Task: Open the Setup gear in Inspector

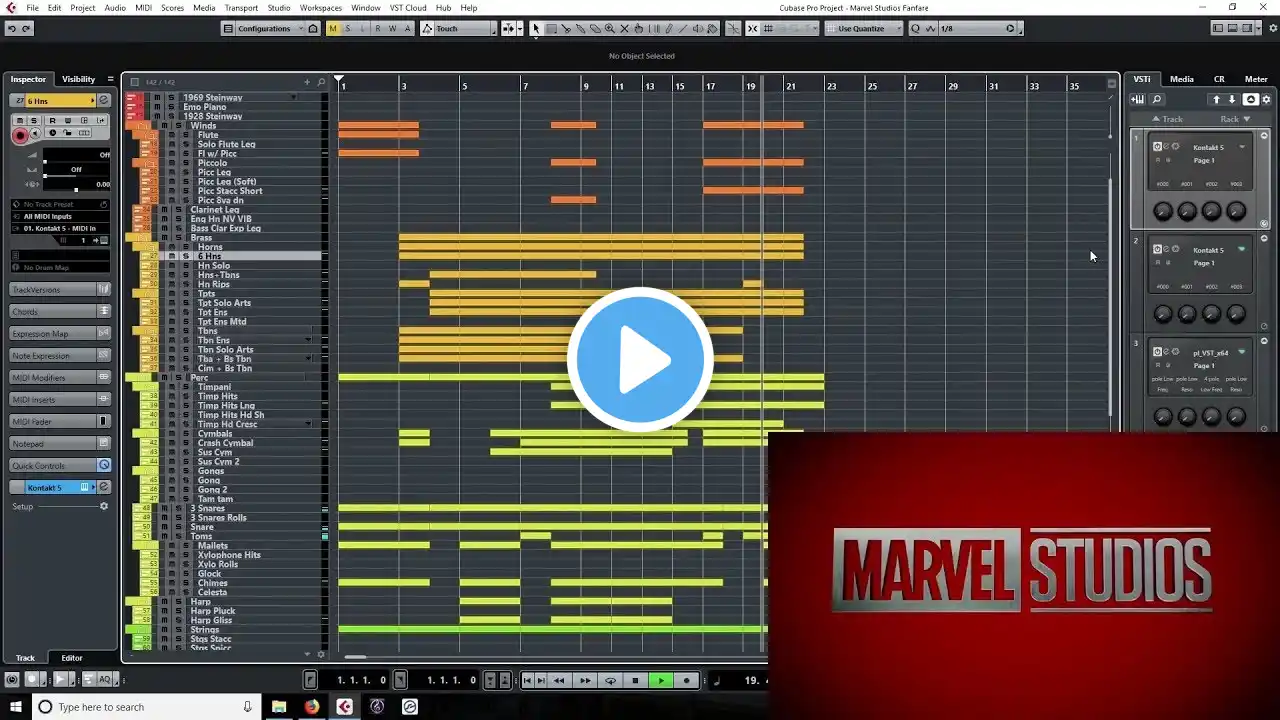Action: (x=103, y=506)
